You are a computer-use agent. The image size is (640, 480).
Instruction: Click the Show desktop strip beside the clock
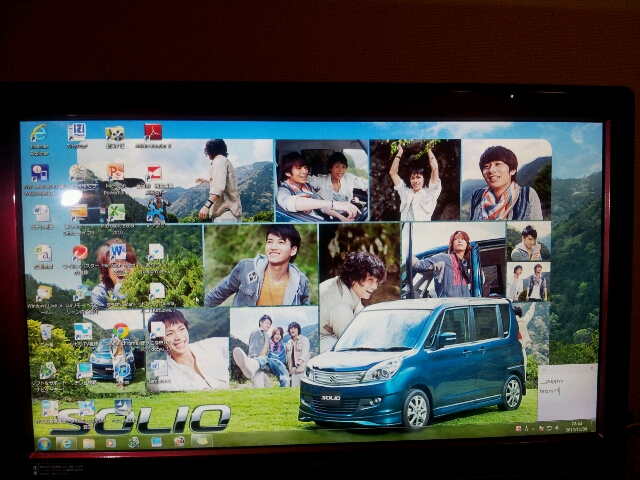pyautogui.click(x=593, y=426)
